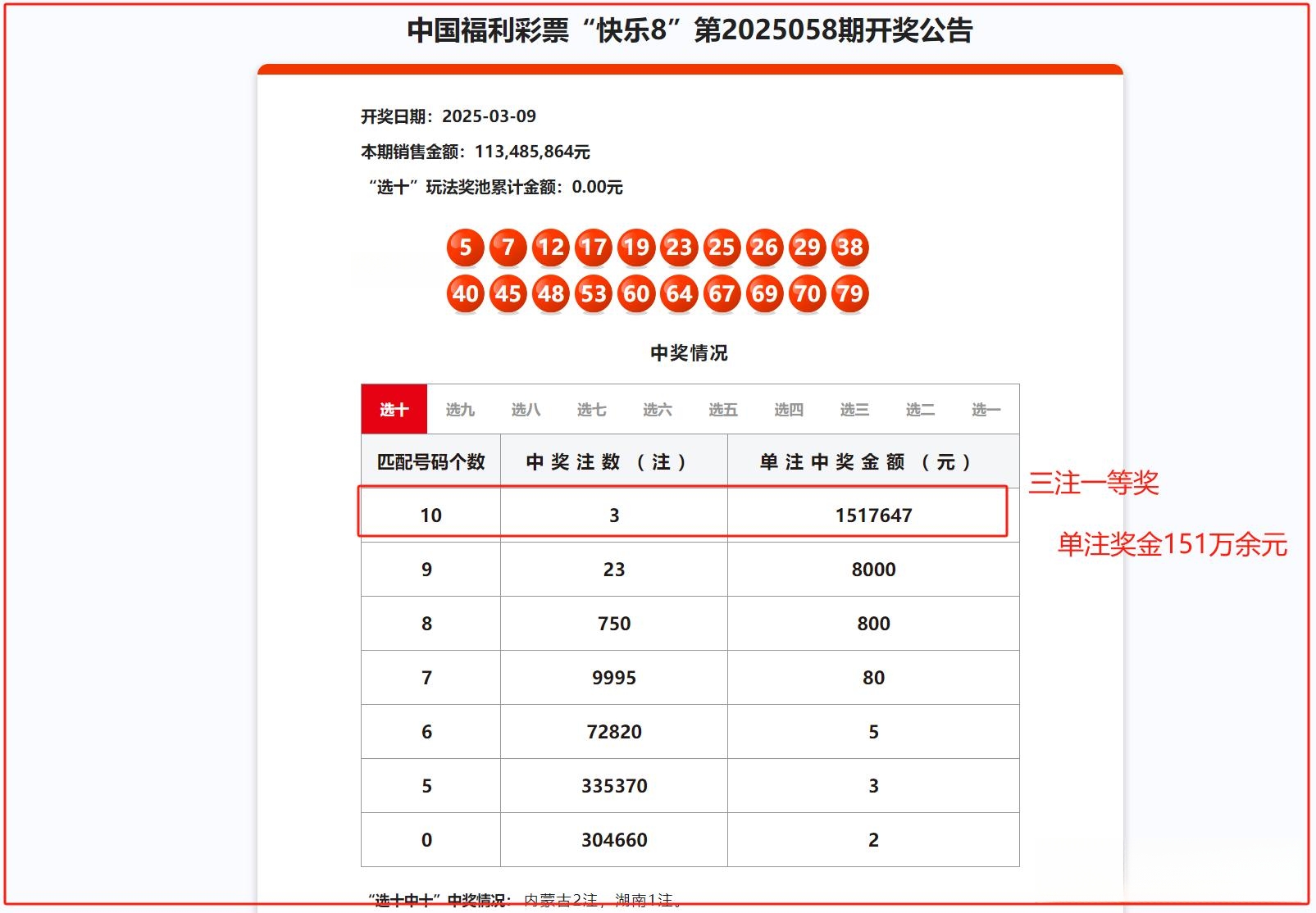The height and width of the screenshot is (913, 1316).
Task: Click the red ball numbered 26
Action: [764, 248]
